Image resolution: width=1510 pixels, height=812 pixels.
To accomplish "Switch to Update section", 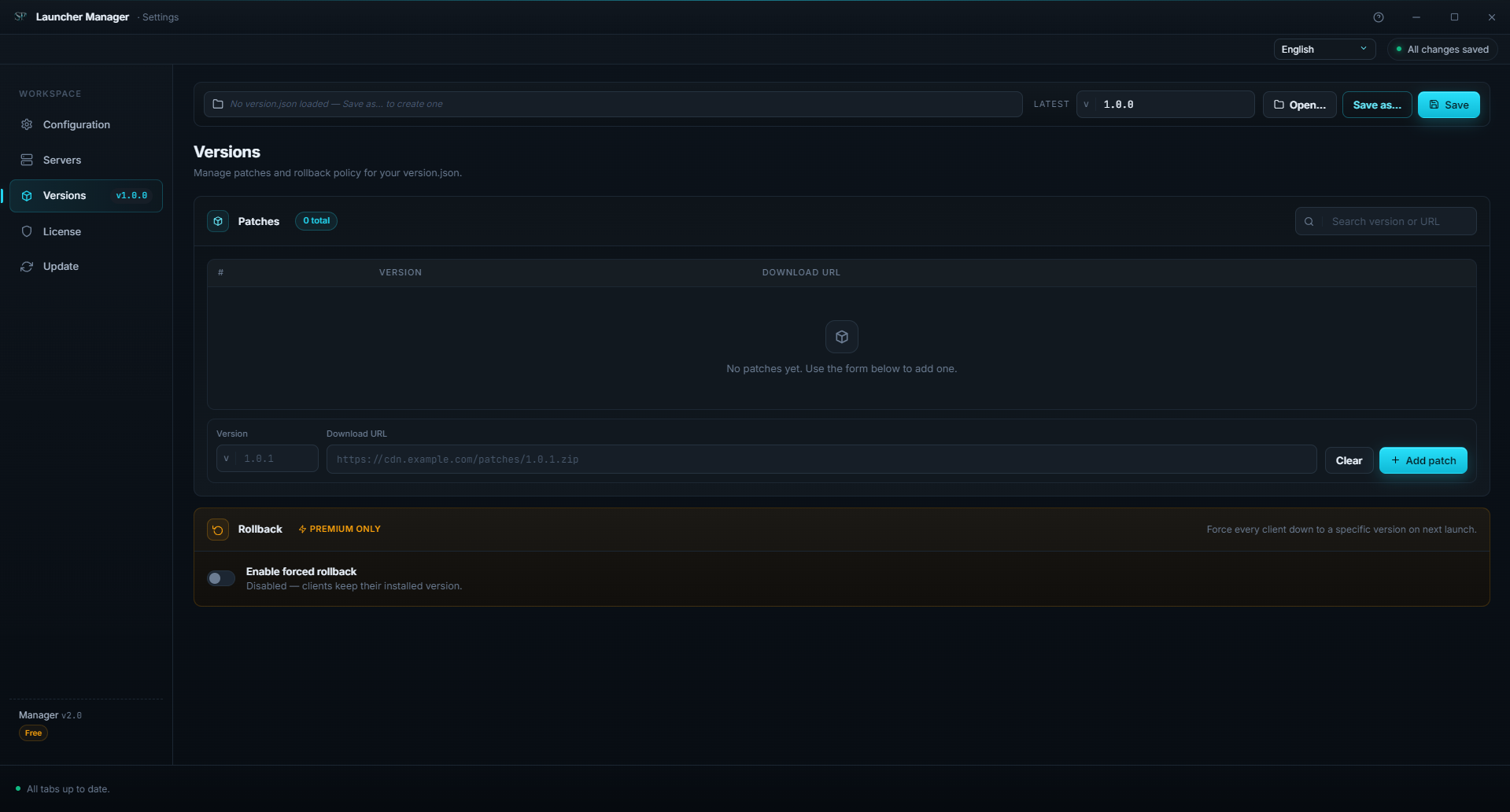I will pos(86,267).
